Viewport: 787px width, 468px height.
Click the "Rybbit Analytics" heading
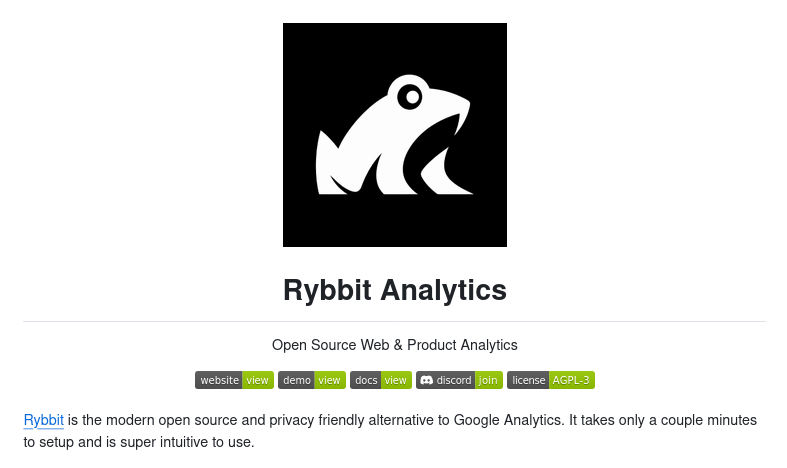point(394,290)
